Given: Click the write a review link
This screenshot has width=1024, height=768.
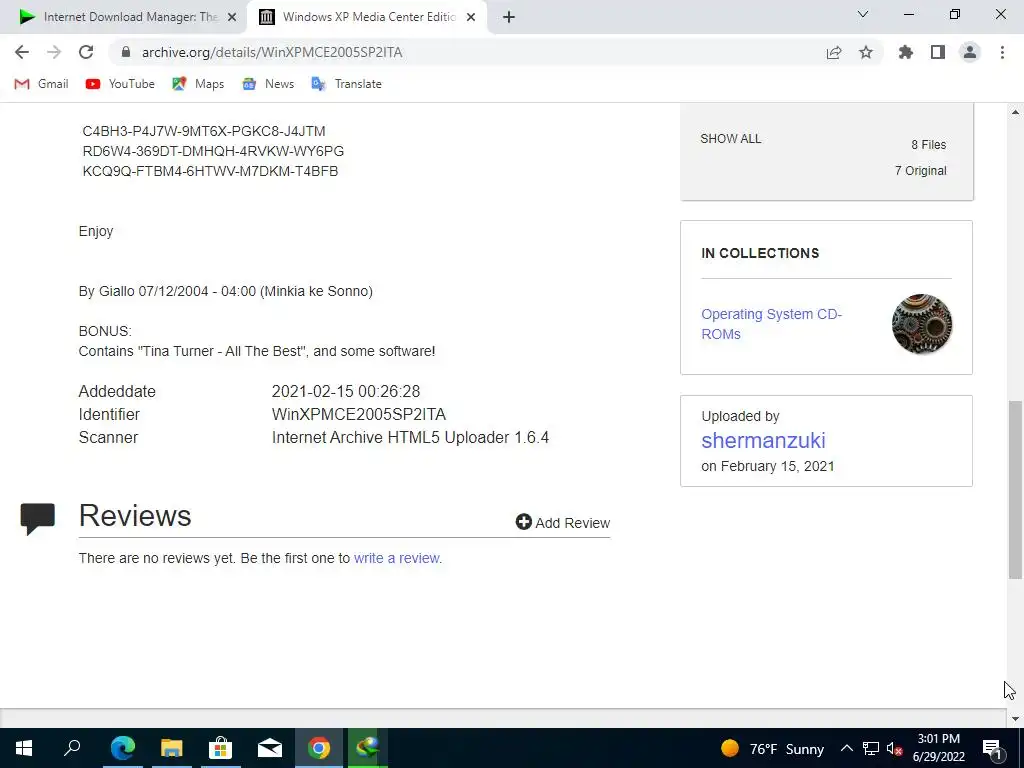Looking at the screenshot, I should (x=396, y=558).
